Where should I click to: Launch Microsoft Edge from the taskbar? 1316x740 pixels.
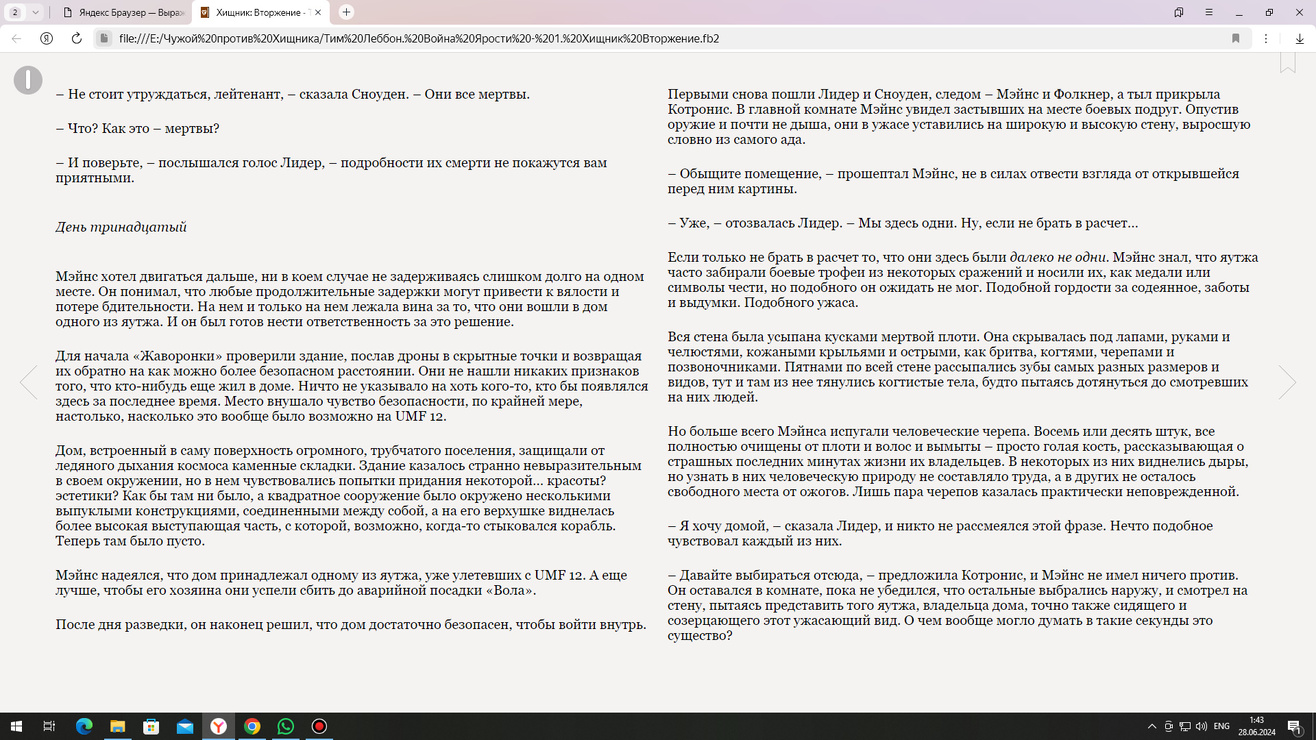pyautogui.click(x=84, y=726)
